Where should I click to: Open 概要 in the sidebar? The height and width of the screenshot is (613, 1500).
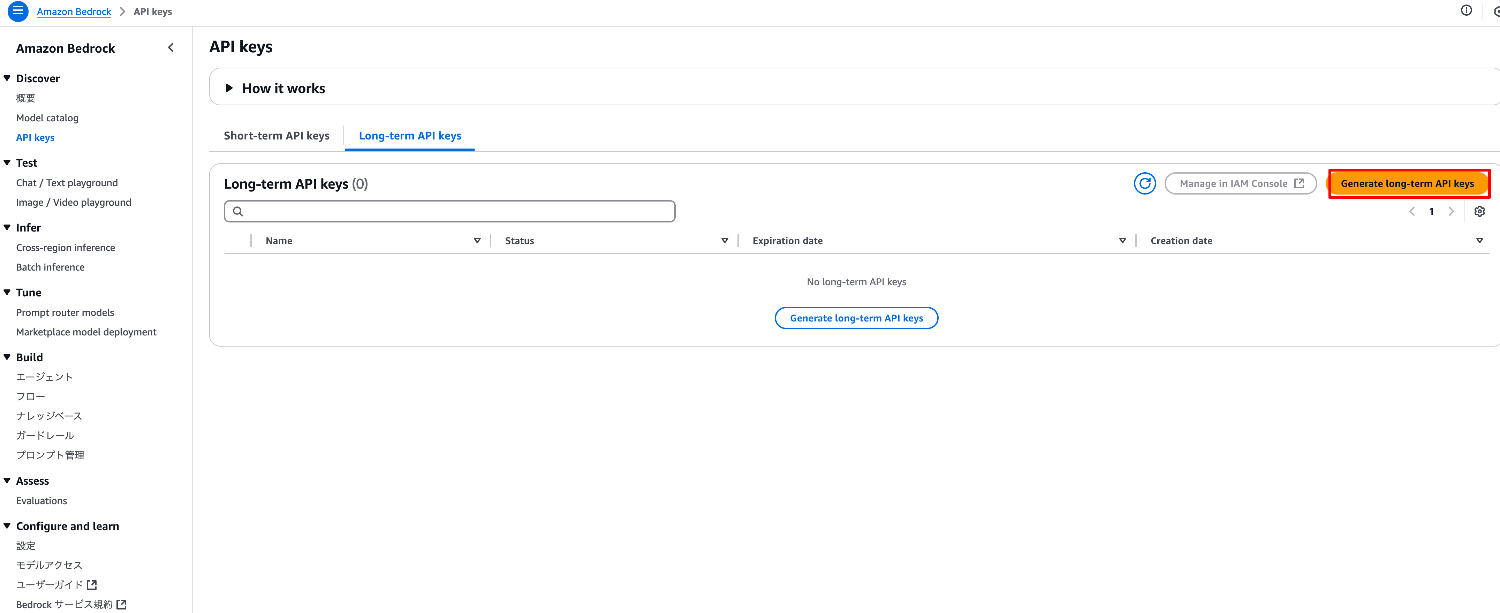[26, 98]
